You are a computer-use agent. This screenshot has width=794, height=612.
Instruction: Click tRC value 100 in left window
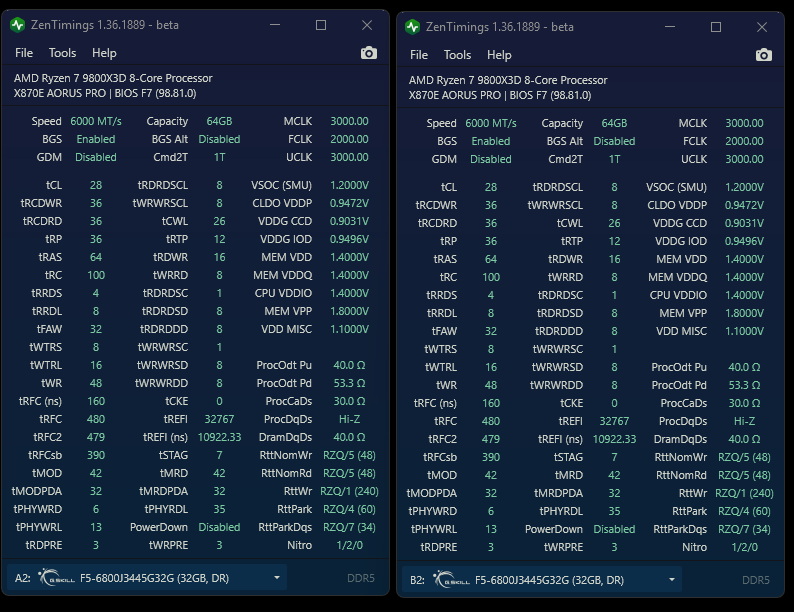point(96,275)
